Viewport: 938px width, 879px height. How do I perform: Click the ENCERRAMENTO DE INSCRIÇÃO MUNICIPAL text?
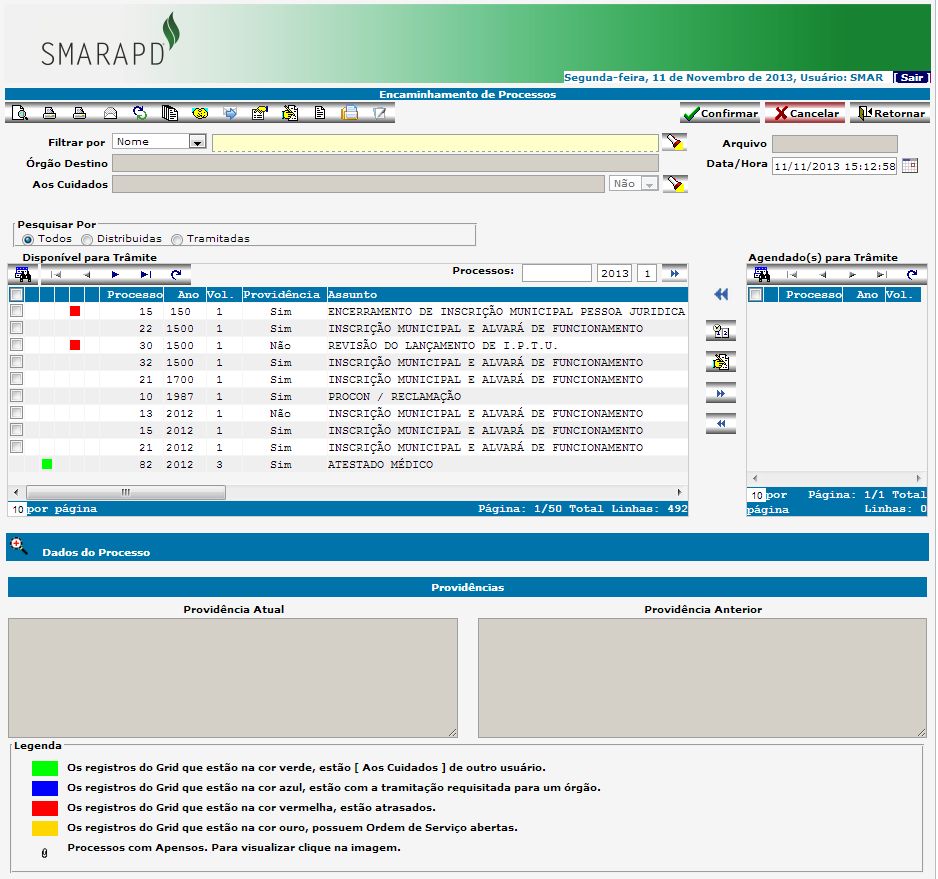coord(506,311)
